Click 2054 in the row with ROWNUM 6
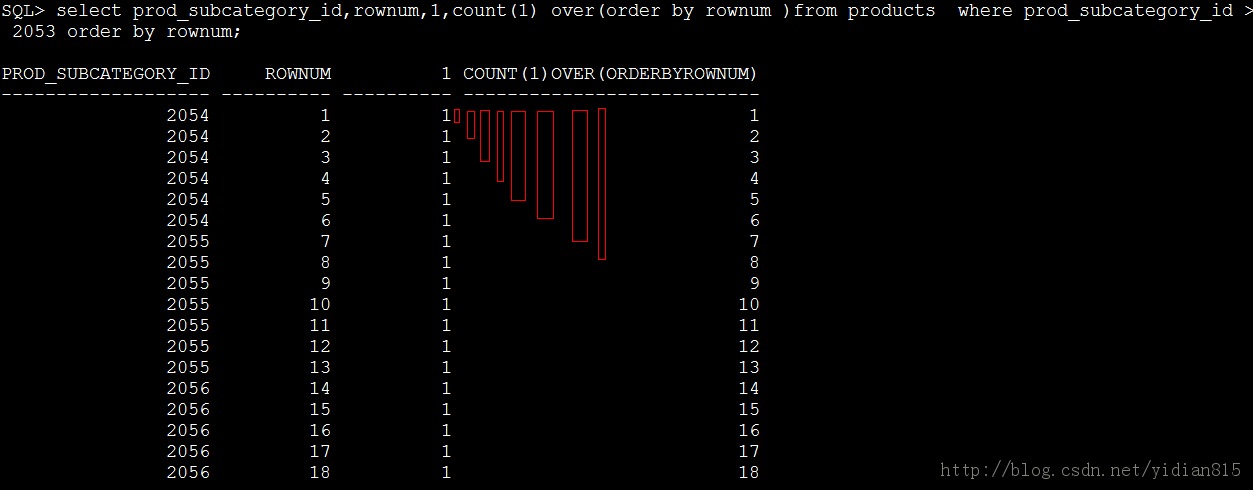Image resolution: width=1253 pixels, height=490 pixels. (x=188, y=221)
